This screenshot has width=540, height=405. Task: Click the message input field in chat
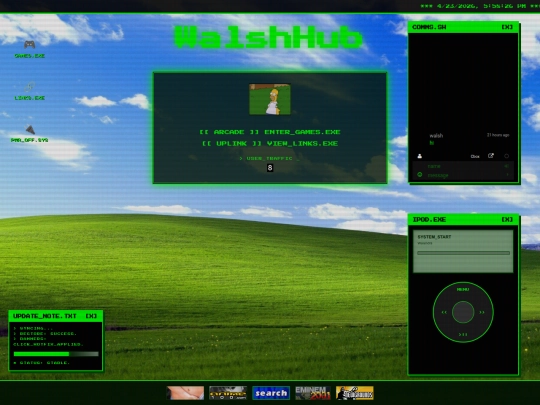point(464,175)
